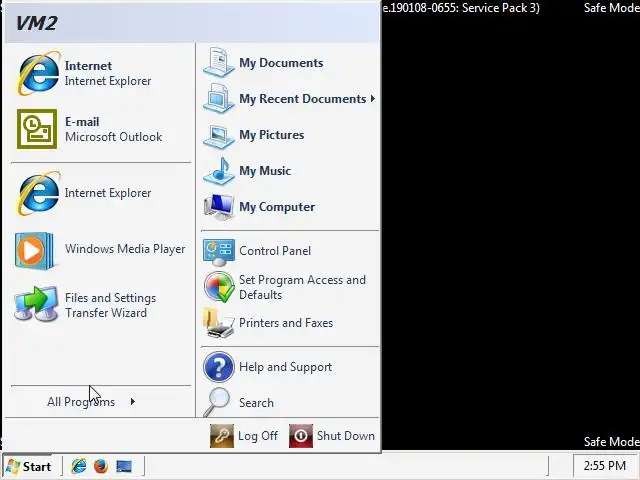This screenshot has width=640, height=480.
Task: Open Files and Settings Transfer Wizard icon
Action: click(36, 304)
